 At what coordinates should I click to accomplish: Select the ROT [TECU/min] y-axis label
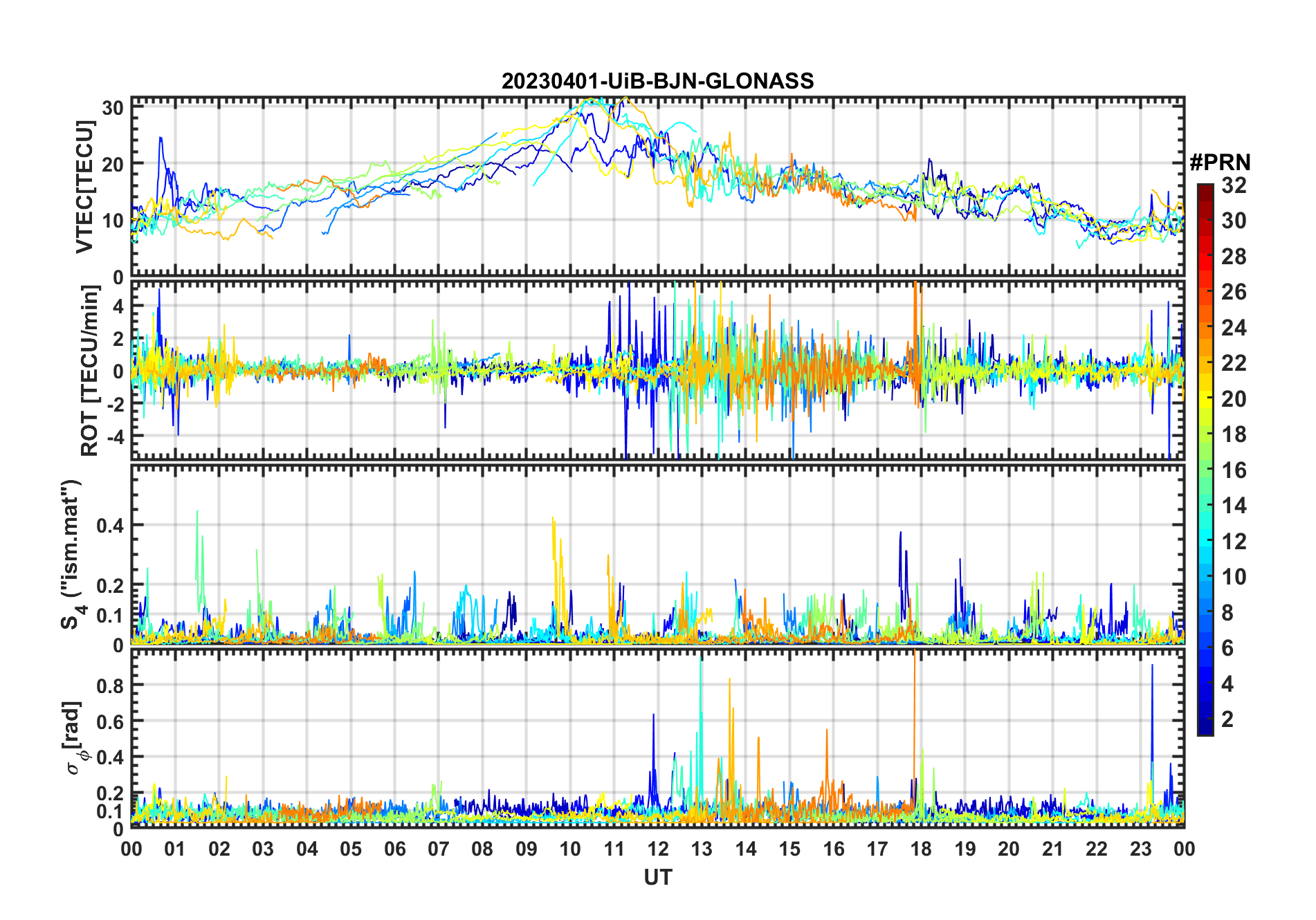point(89,371)
